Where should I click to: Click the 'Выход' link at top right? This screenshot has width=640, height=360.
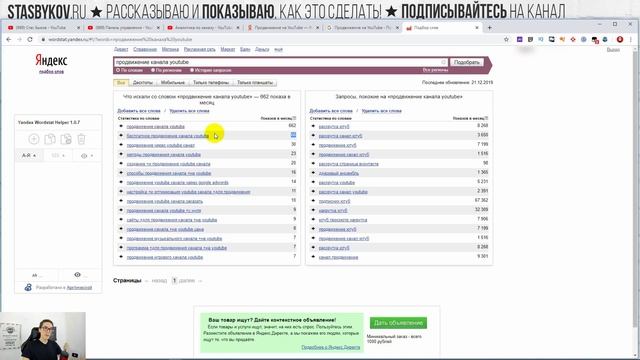[x=613, y=49]
